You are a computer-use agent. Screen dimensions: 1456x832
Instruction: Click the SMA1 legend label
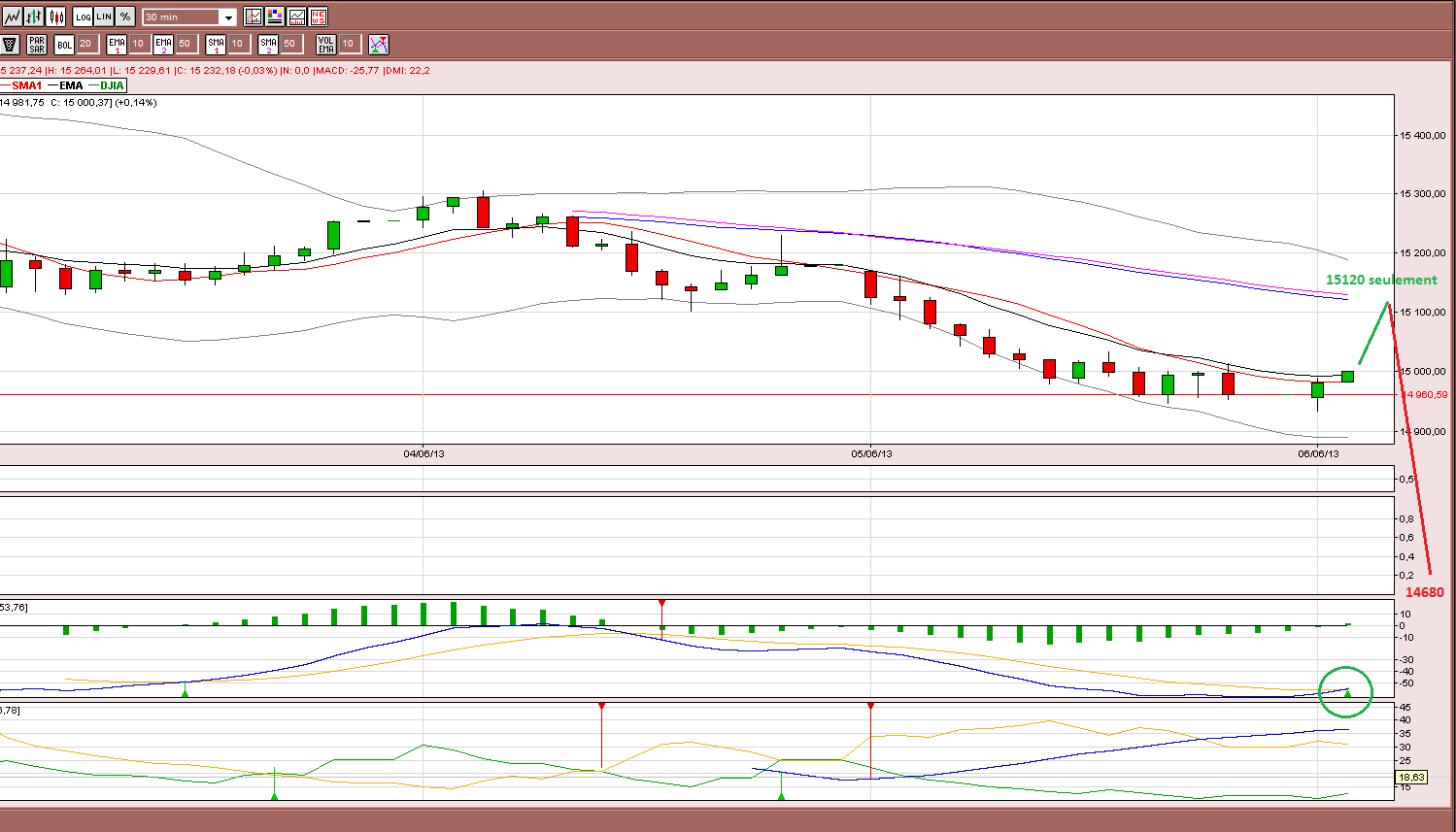(x=27, y=85)
